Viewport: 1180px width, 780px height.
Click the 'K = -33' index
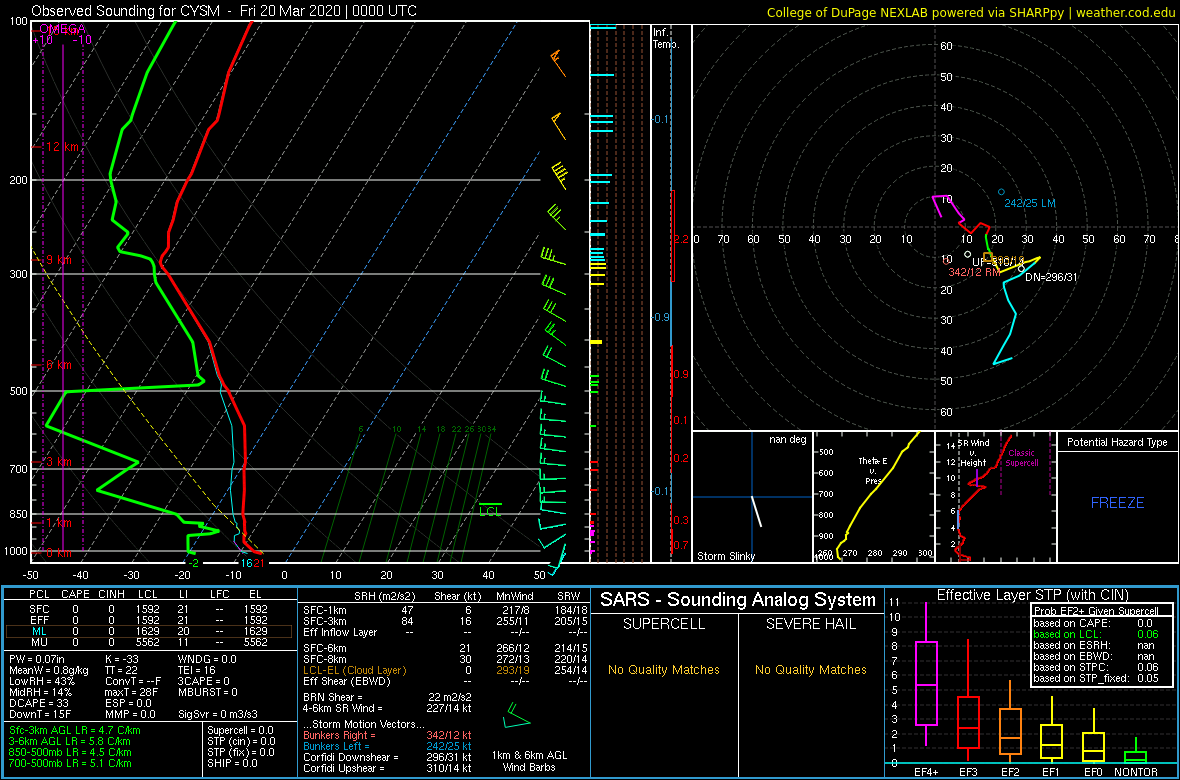[123, 660]
